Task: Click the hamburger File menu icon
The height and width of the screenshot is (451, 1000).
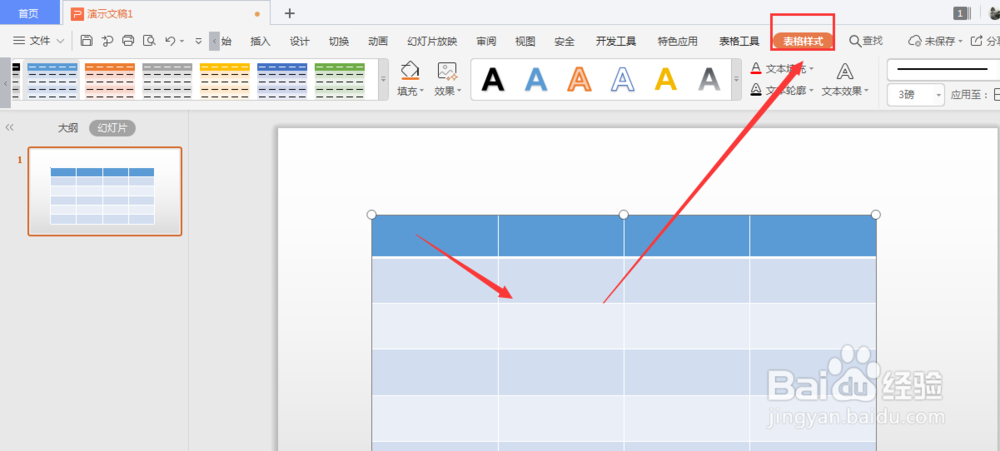Action: (19, 41)
